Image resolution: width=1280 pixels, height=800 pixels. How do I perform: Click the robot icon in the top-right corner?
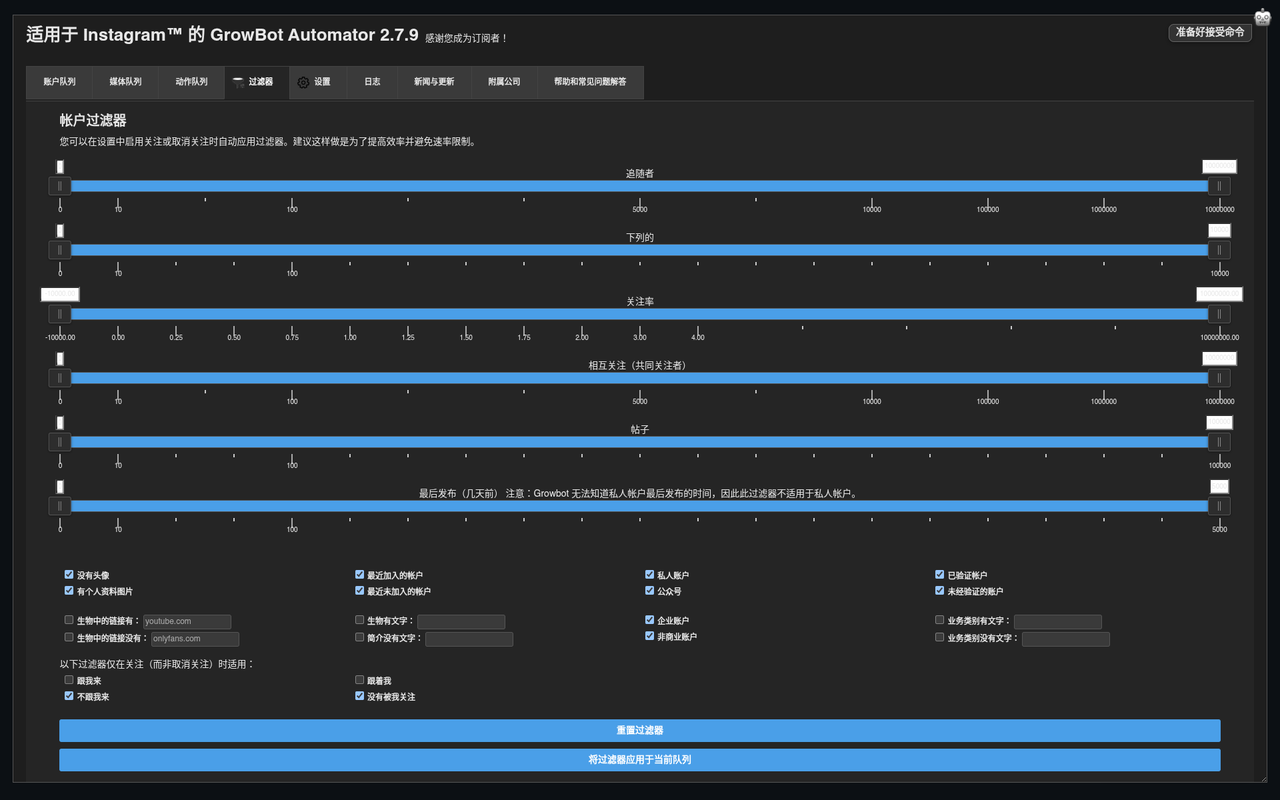[1262, 17]
